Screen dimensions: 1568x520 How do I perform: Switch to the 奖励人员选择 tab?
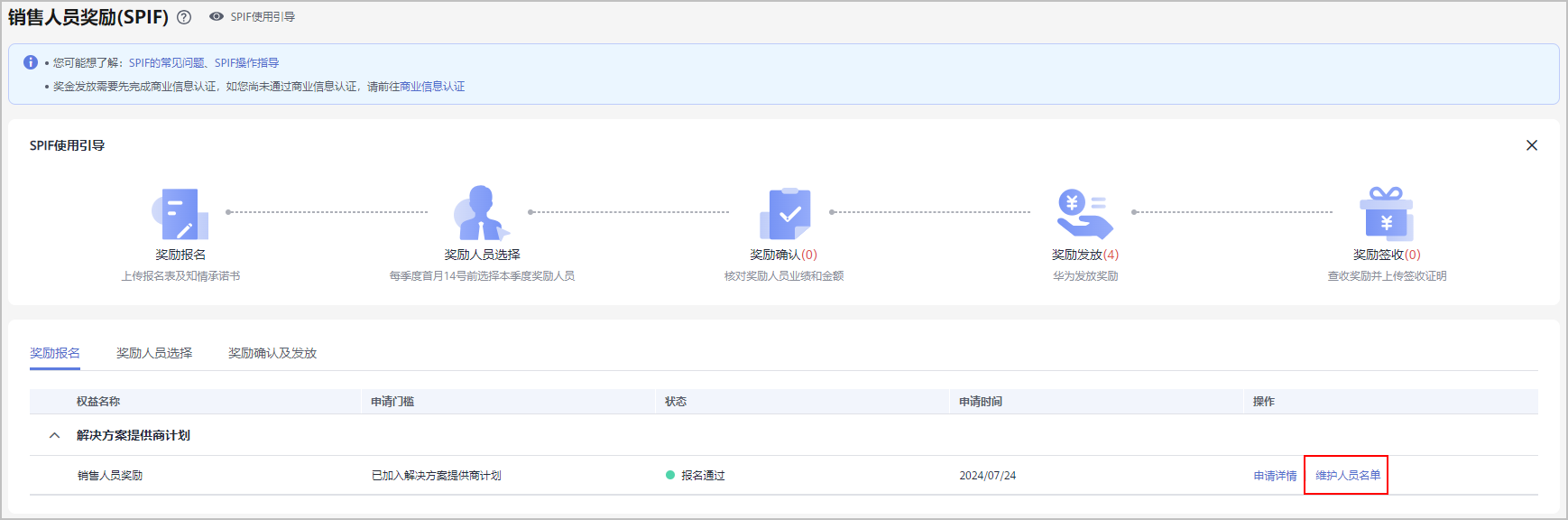point(154,353)
